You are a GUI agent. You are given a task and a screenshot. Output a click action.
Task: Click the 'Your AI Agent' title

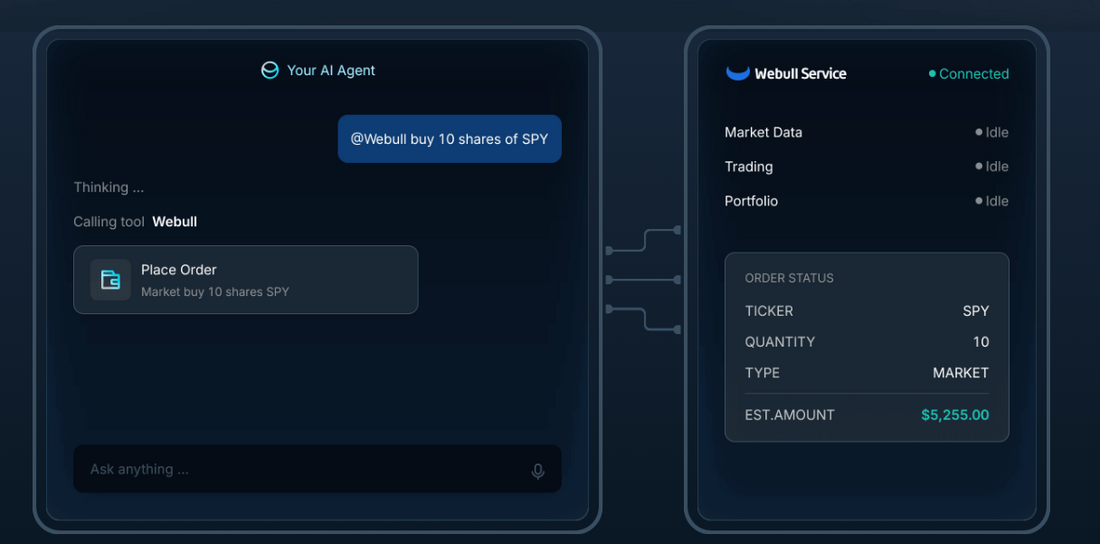coord(331,70)
